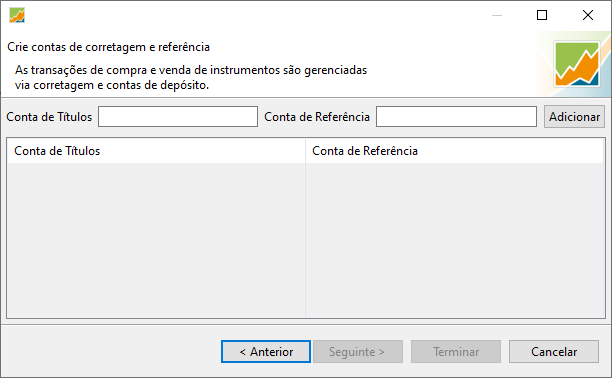The image size is (612, 378).
Task: Click the column divider between table headers
Action: point(305,151)
